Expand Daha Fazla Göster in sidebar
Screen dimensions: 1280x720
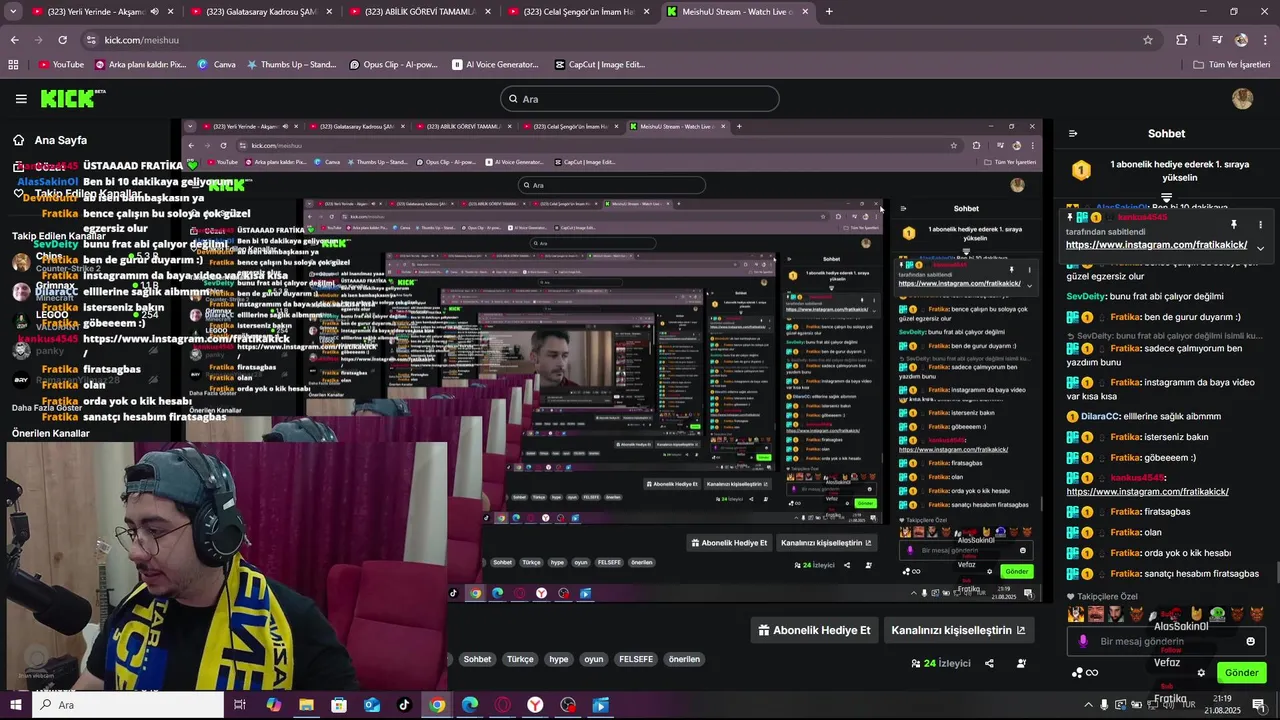(47, 408)
